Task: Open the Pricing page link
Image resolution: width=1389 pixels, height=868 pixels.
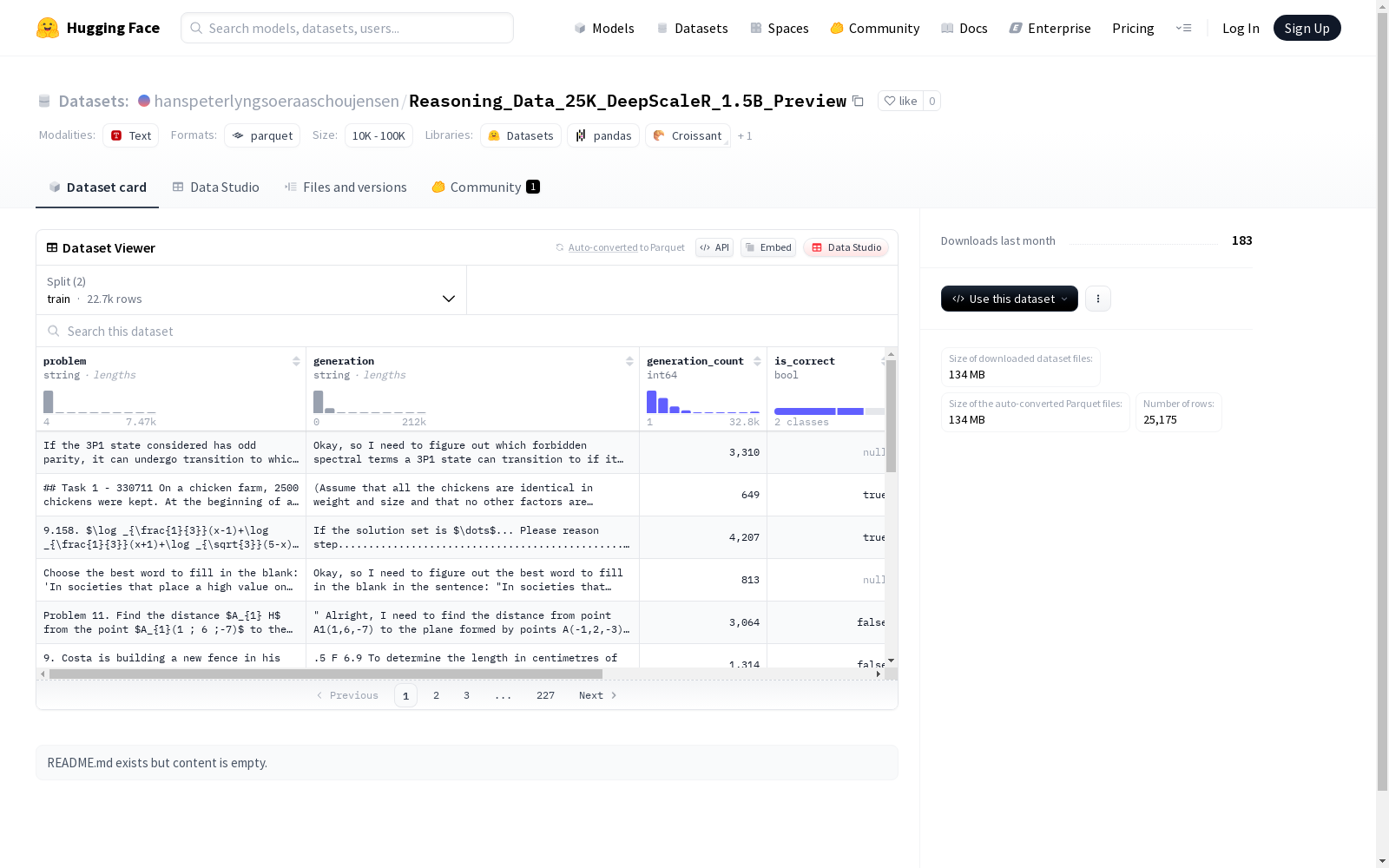Action: pos(1133,28)
